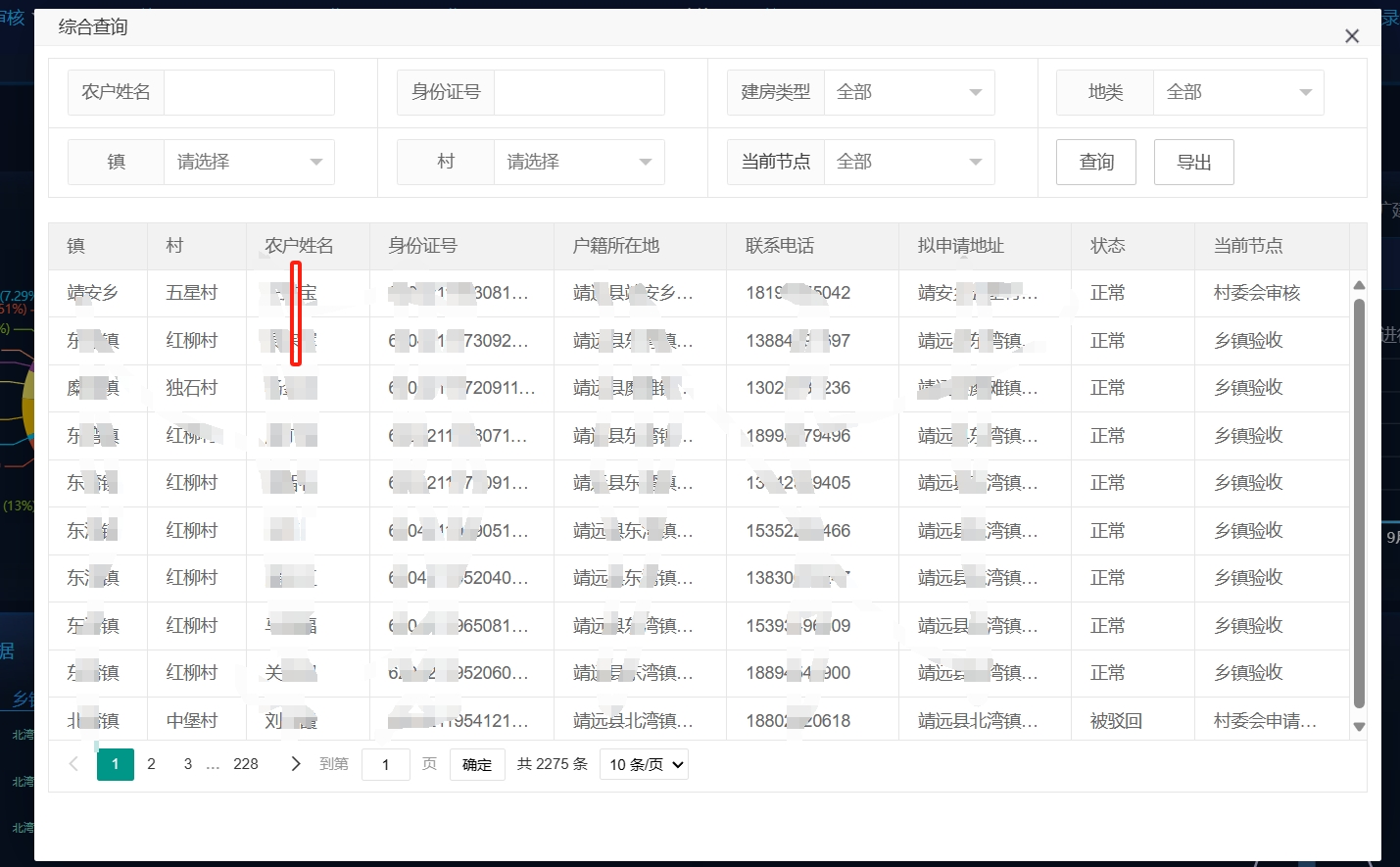1400x867 pixels.
Task: Open the 当前节点 dropdown
Action: [909, 162]
